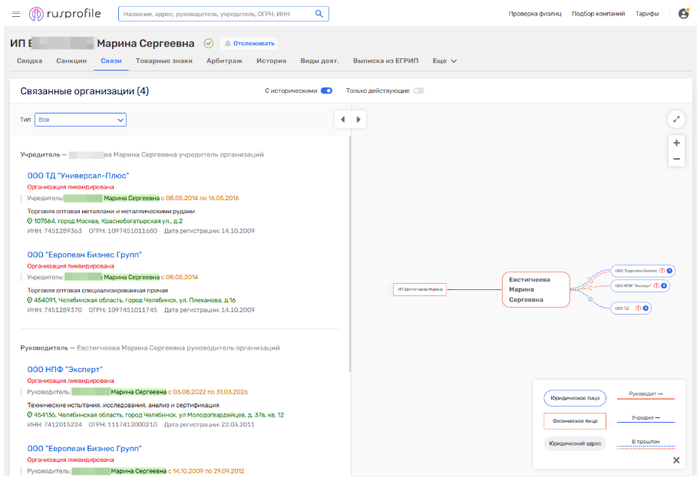The image size is (700, 481).
Task: Open the user account avatar
Action: pos(683,14)
